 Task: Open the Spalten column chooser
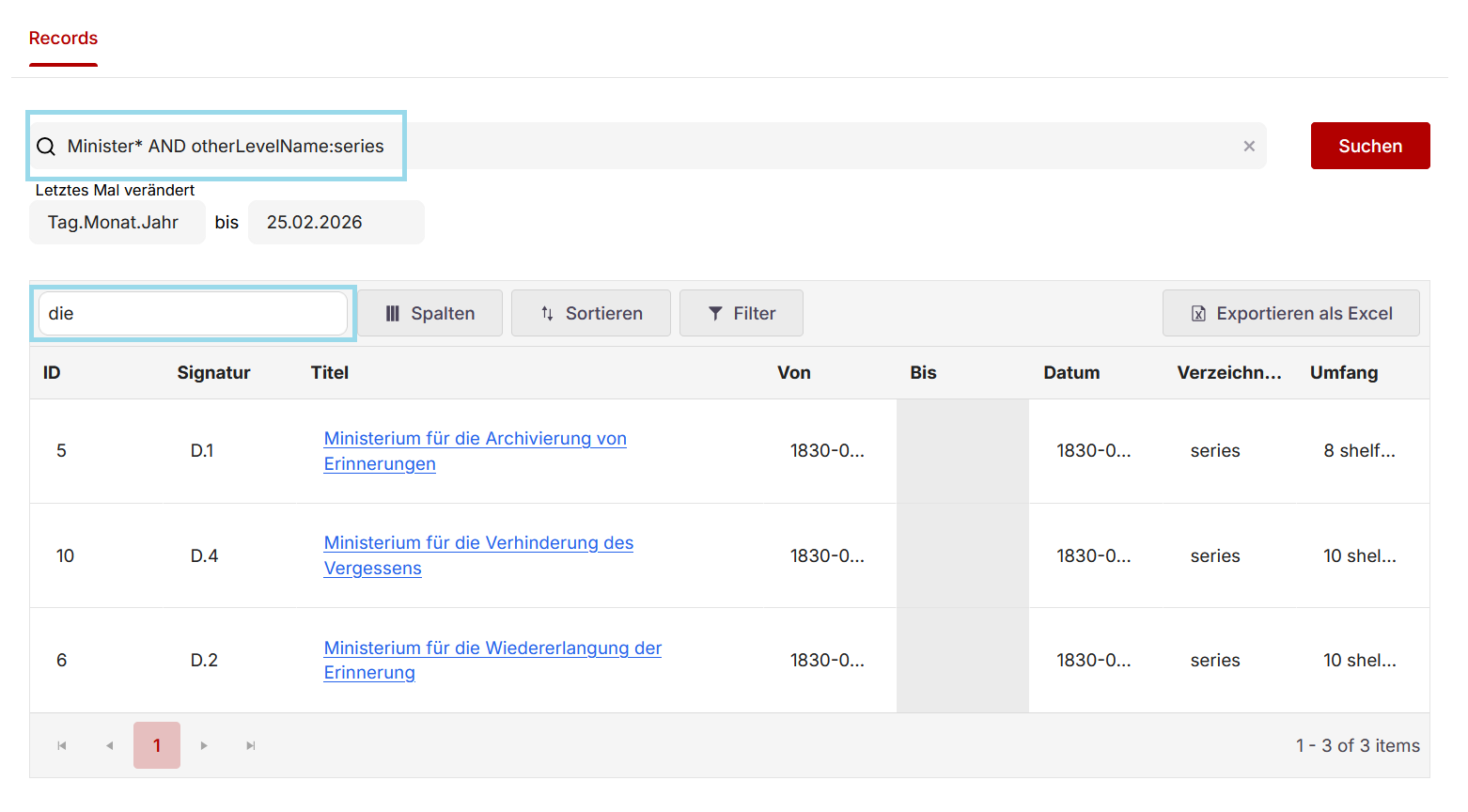click(x=430, y=314)
